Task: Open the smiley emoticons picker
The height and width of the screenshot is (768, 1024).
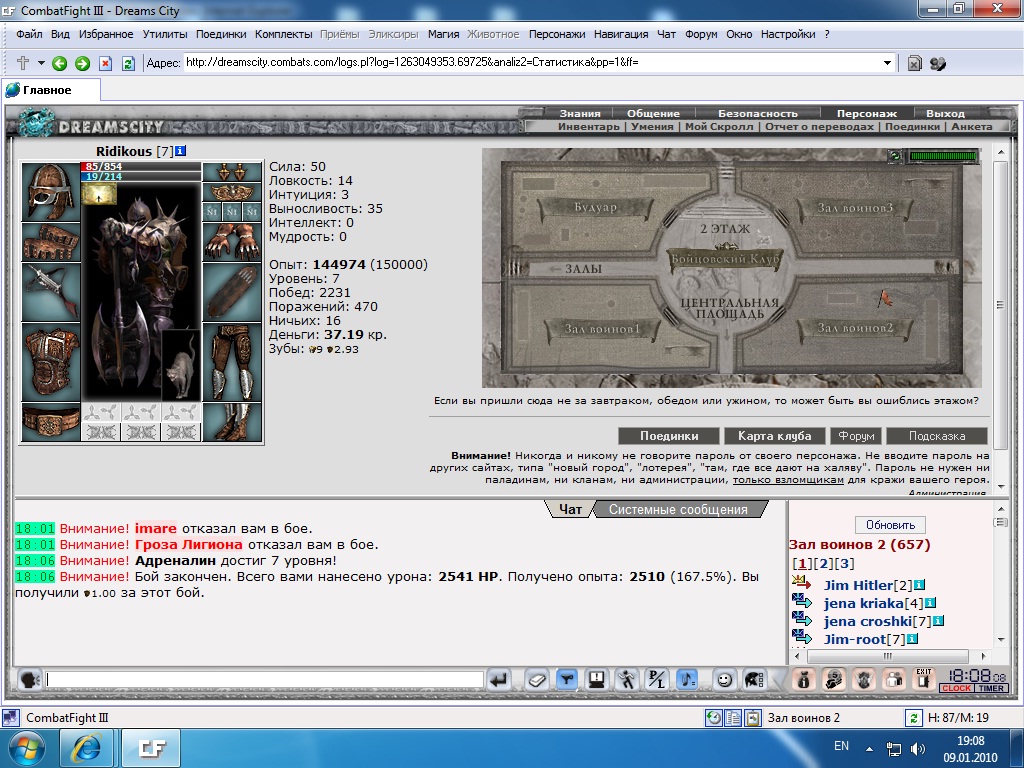Action: coord(724,680)
